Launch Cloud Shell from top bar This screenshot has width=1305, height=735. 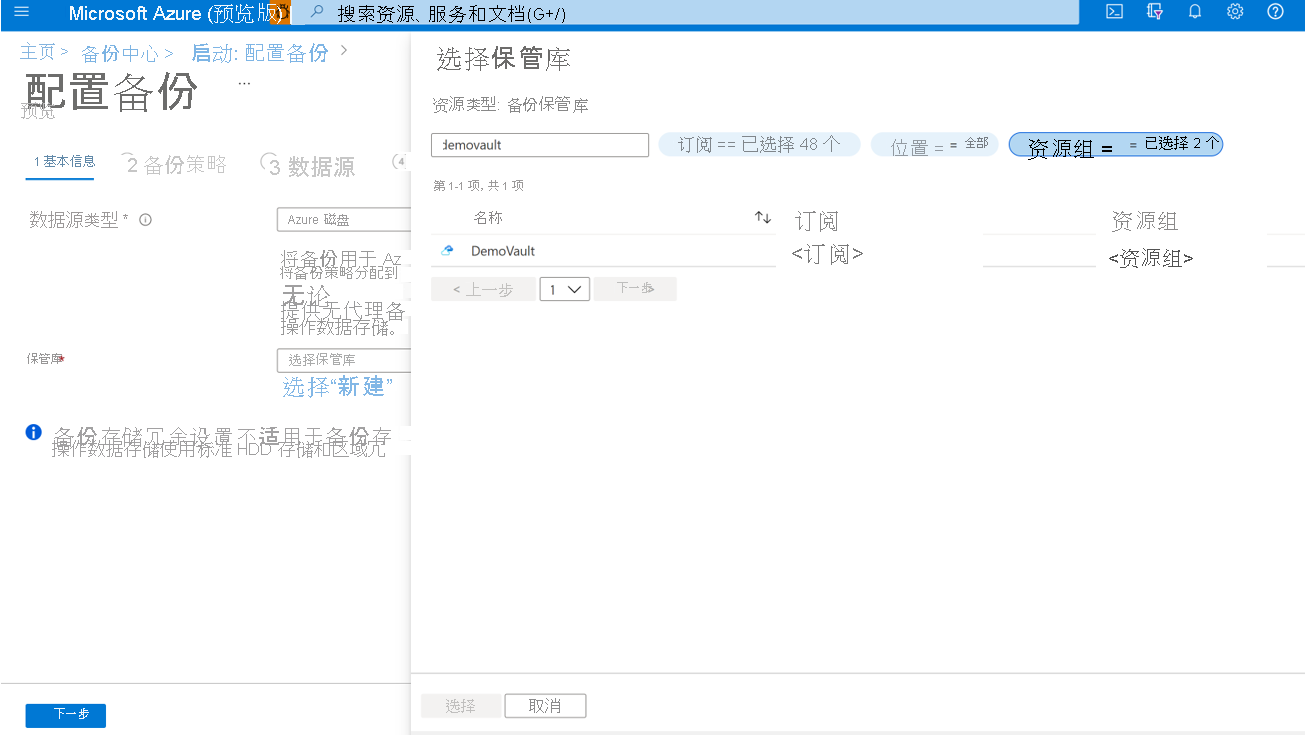tap(1115, 12)
